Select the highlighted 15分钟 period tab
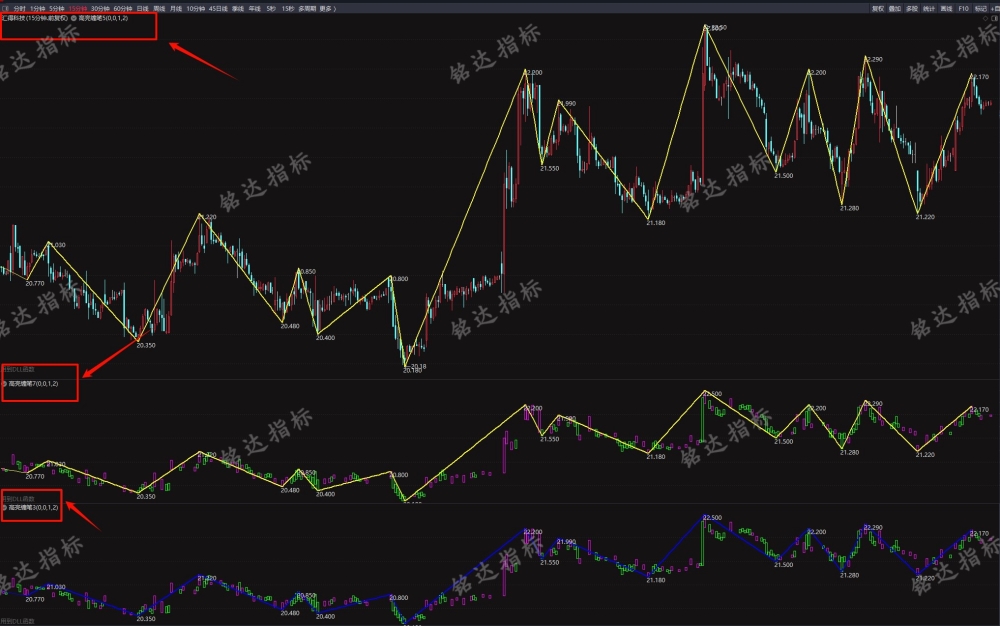The width and height of the screenshot is (1000, 626). (x=78, y=9)
